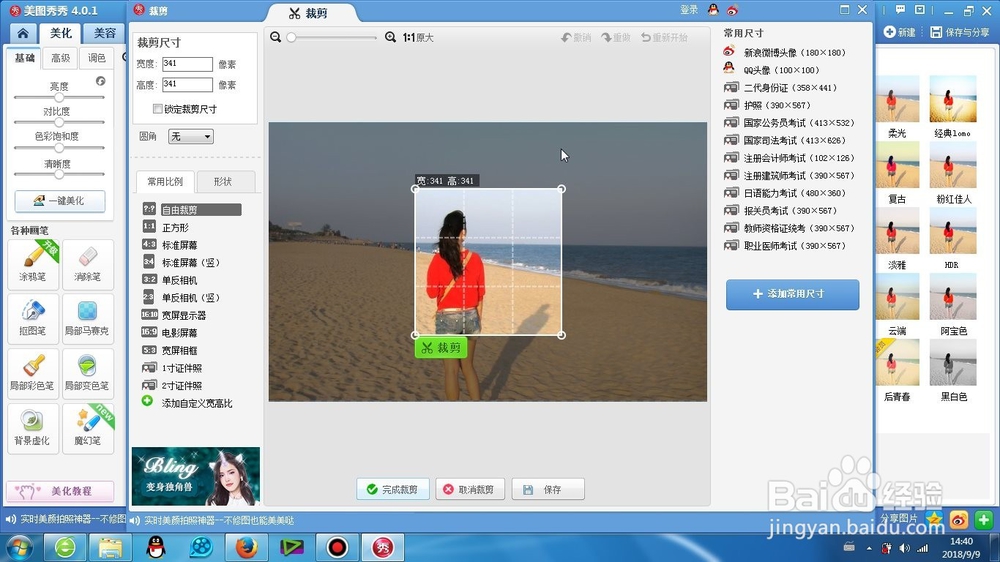
Task: Click 添加常用尺寸 button
Action: [792, 294]
